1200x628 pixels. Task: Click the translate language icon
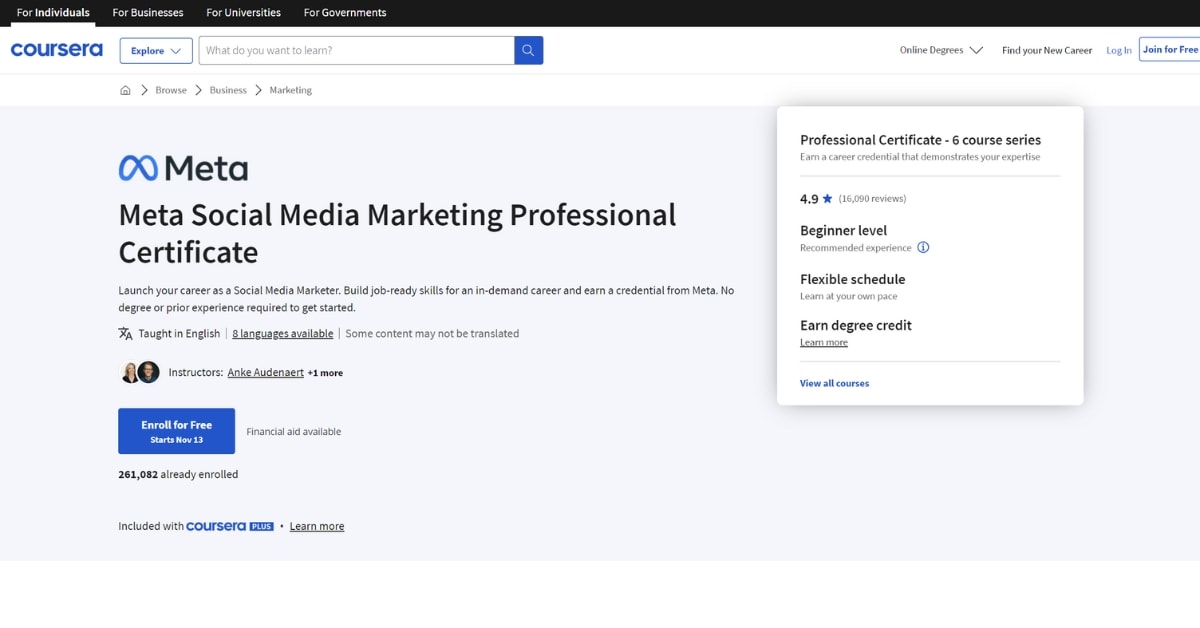point(125,333)
